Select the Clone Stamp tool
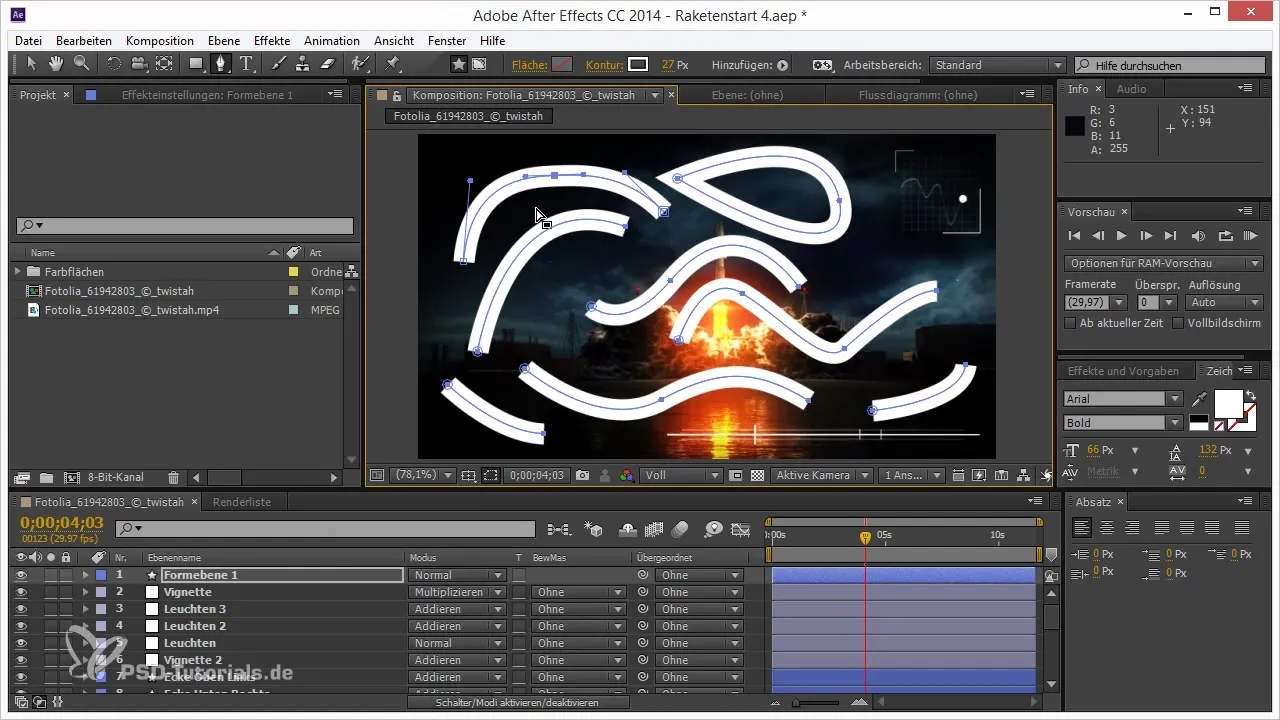 (x=303, y=64)
